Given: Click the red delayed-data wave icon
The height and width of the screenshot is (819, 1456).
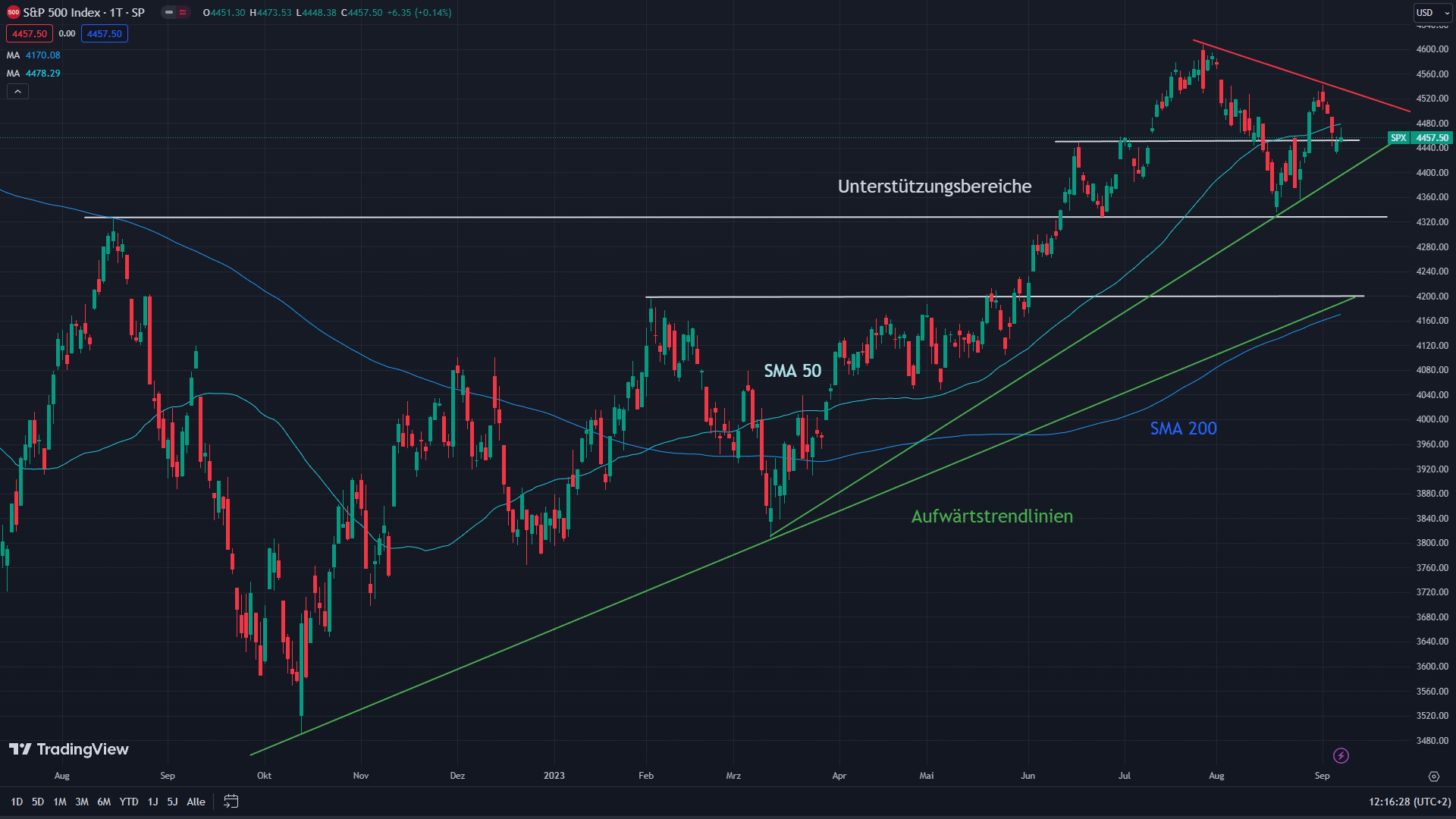Looking at the screenshot, I should 183,12.
